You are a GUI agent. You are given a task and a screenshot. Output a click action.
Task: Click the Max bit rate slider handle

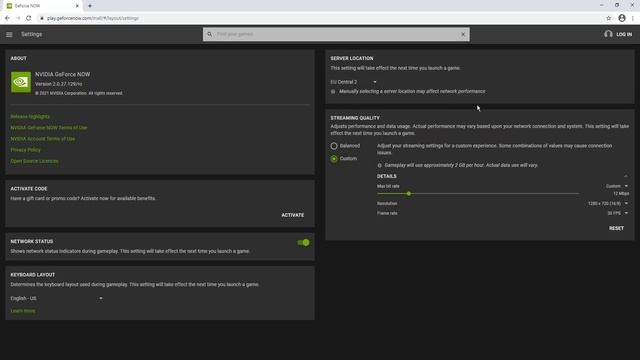pos(409,194)
